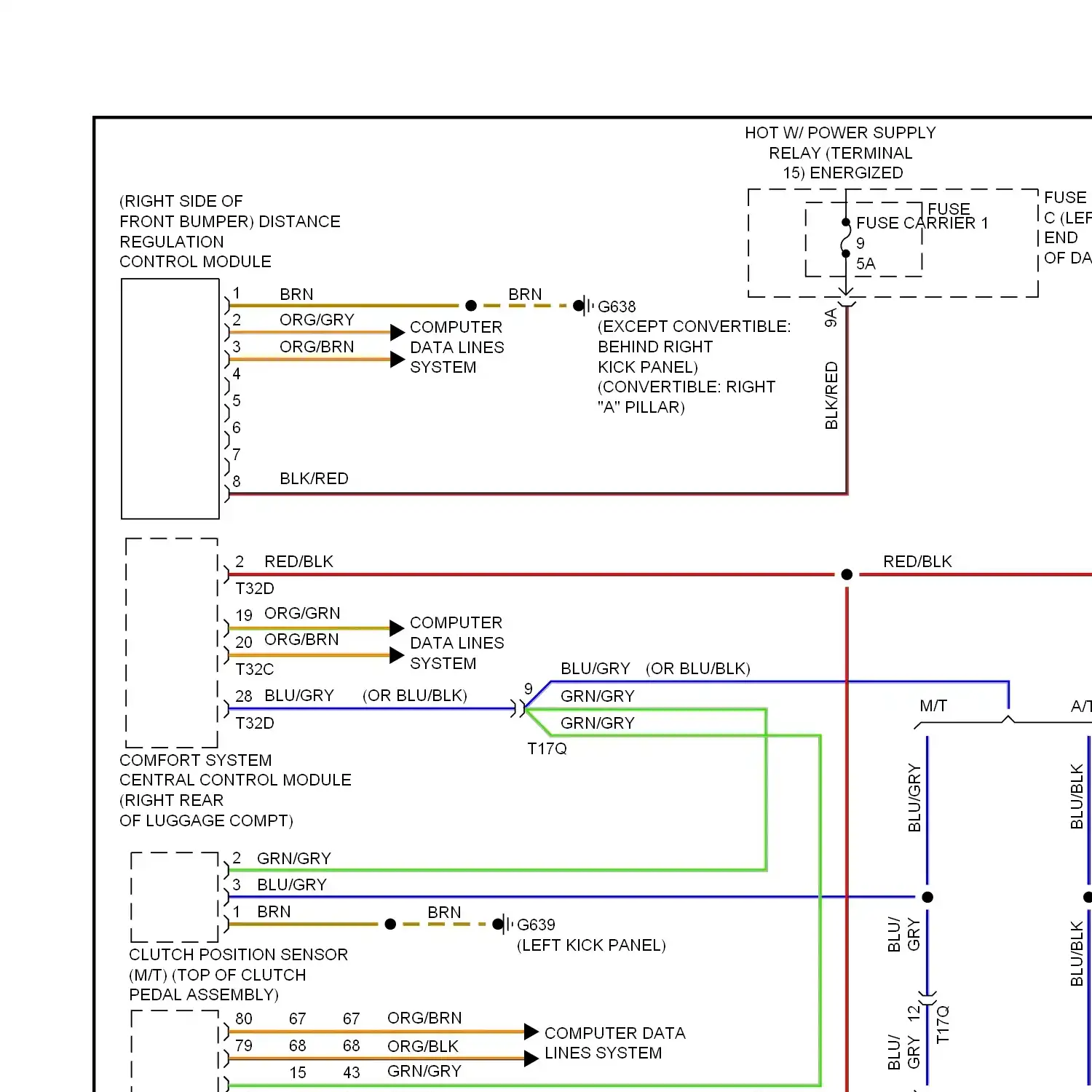The image size is (1092, 1092).
Task: Click "T32D" label beneath pin 28
Action: 255,723
